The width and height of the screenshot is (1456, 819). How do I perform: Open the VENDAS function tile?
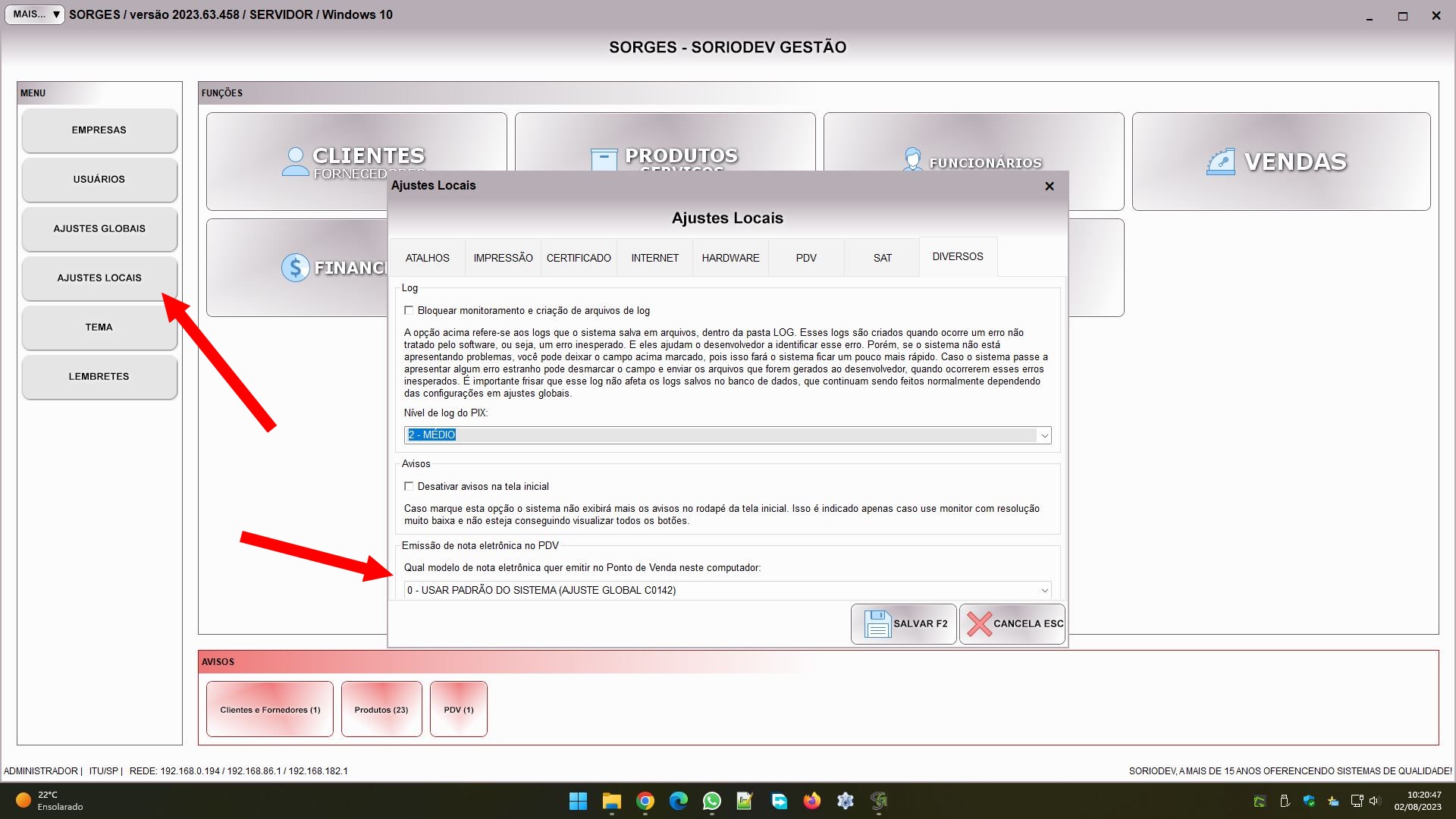1281,162
